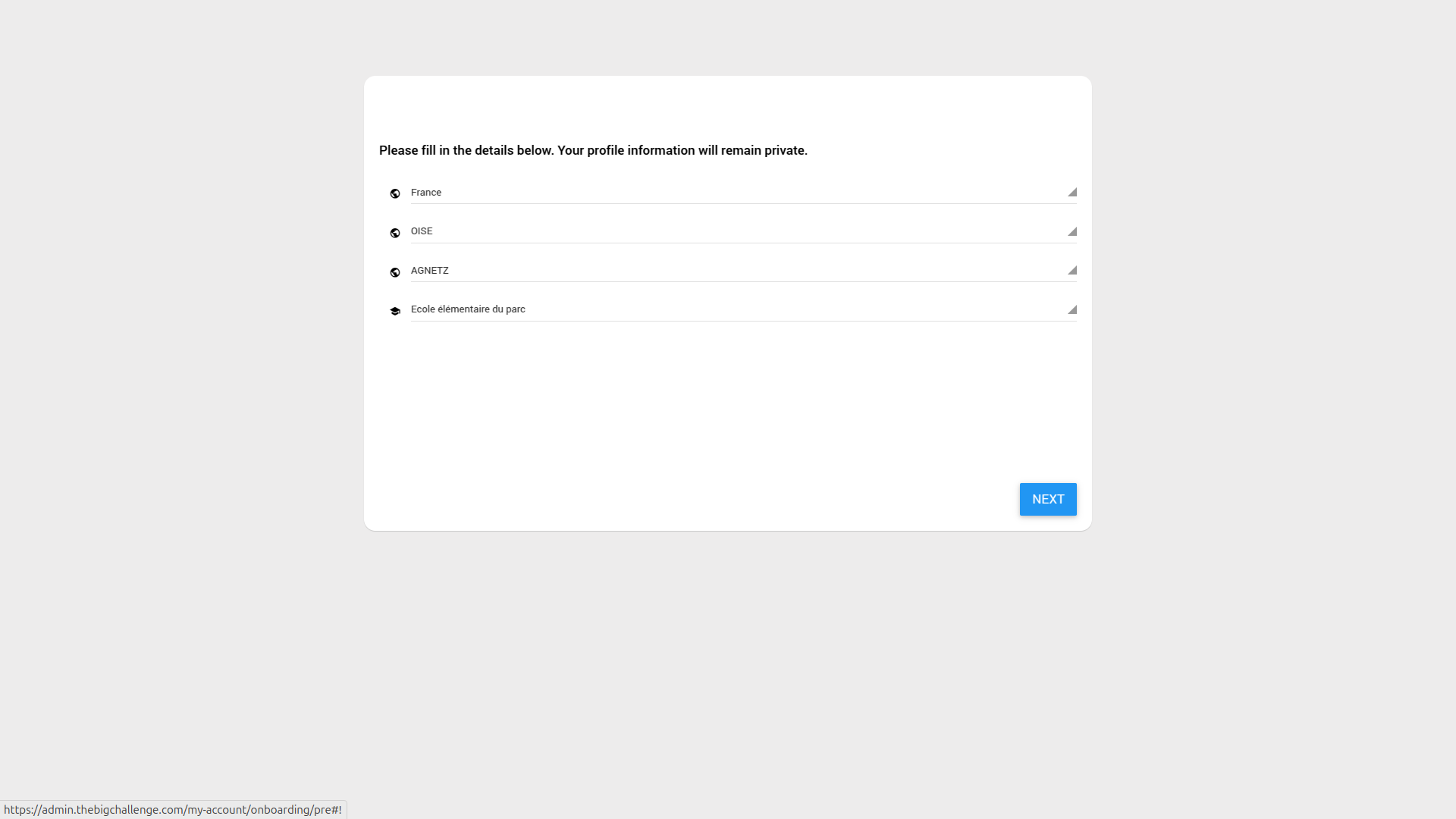1456x819 pixels.
Task: Click the globe icon beside France
Action: click(x=395, y=193)
